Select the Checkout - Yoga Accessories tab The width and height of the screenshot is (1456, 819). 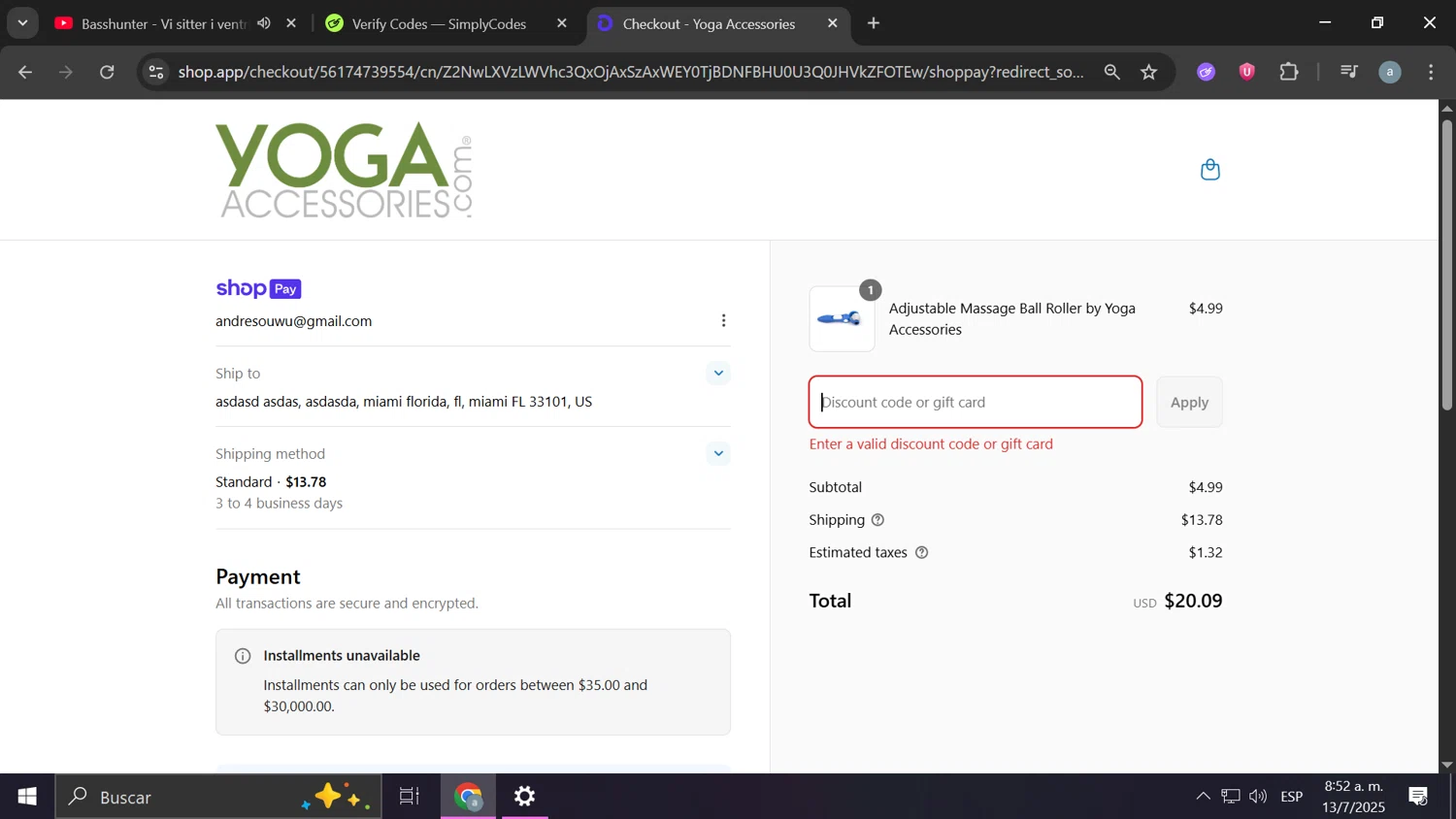coord(709,23)
